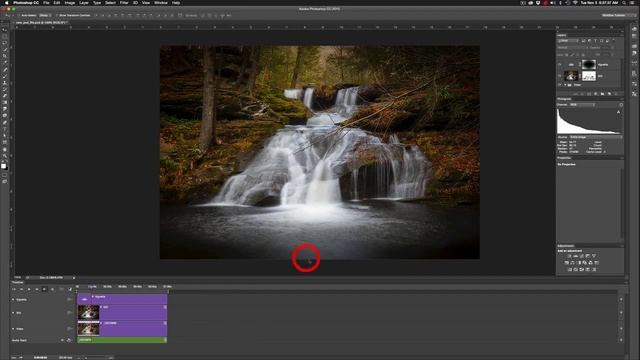Add Invert adjustment icon

[570, 270]
